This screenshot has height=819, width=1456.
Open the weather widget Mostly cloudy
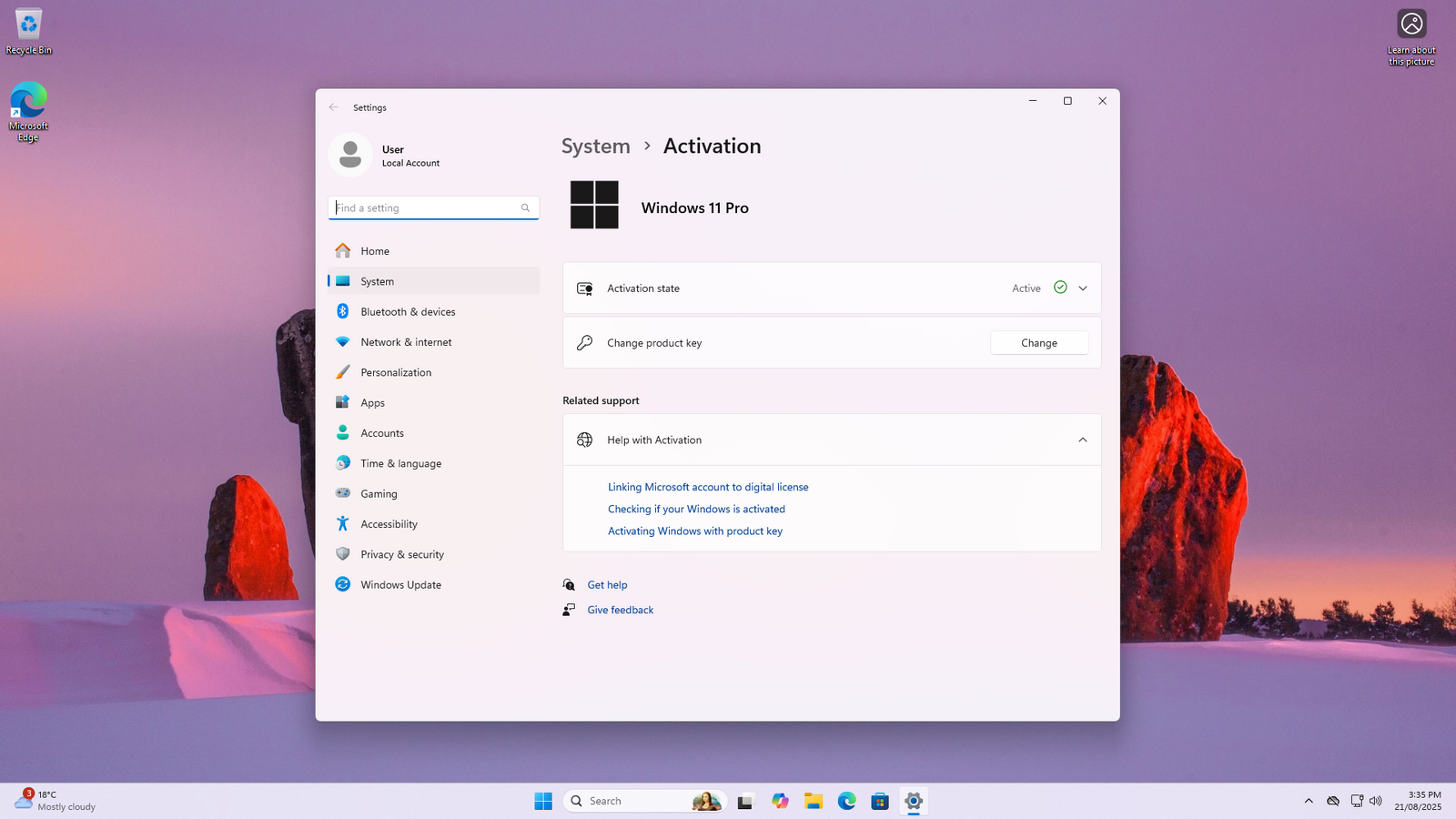coord(55,801)
